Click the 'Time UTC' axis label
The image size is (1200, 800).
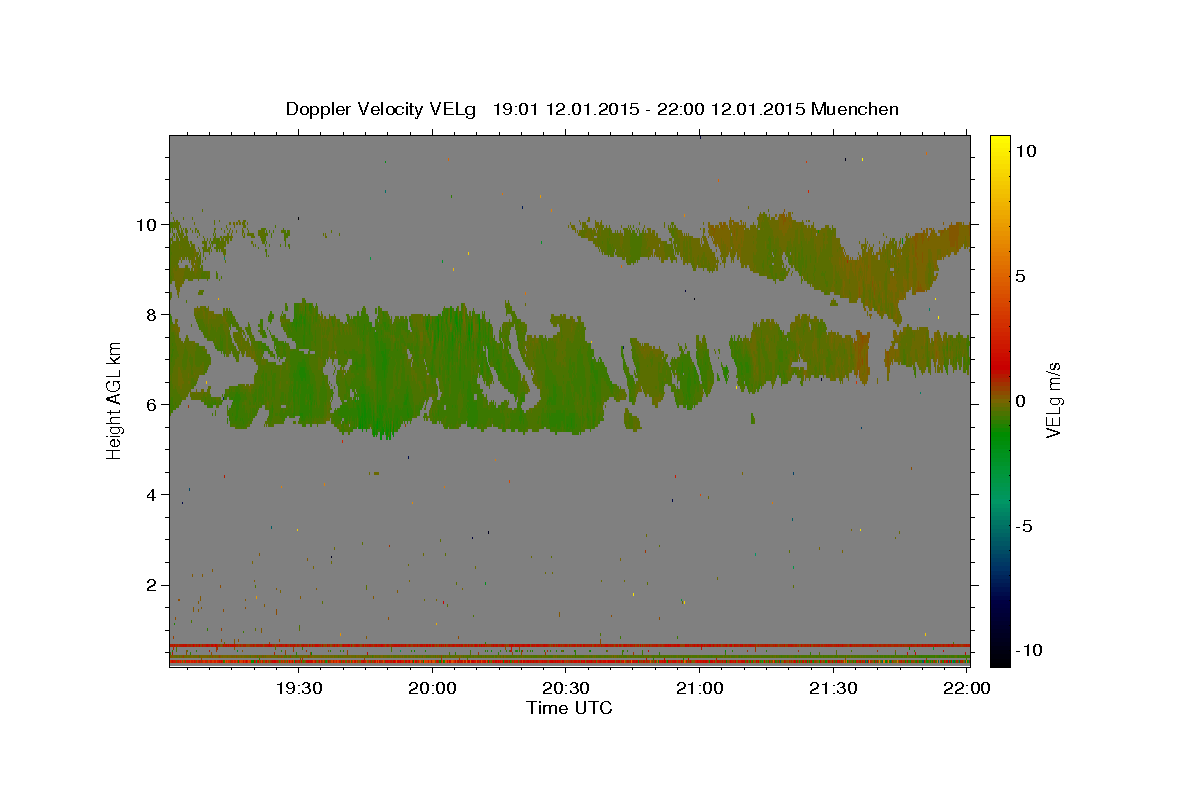click(x=569, y=708)
